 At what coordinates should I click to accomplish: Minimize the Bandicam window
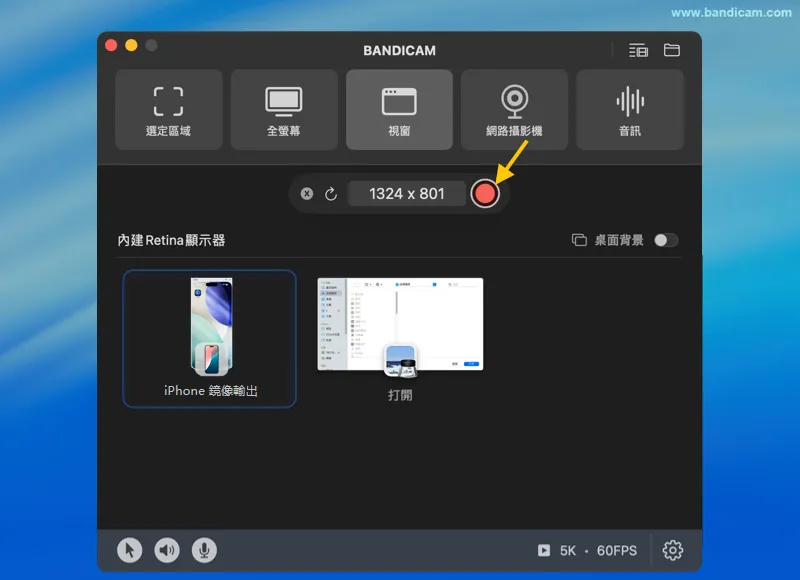pos(131,45)
